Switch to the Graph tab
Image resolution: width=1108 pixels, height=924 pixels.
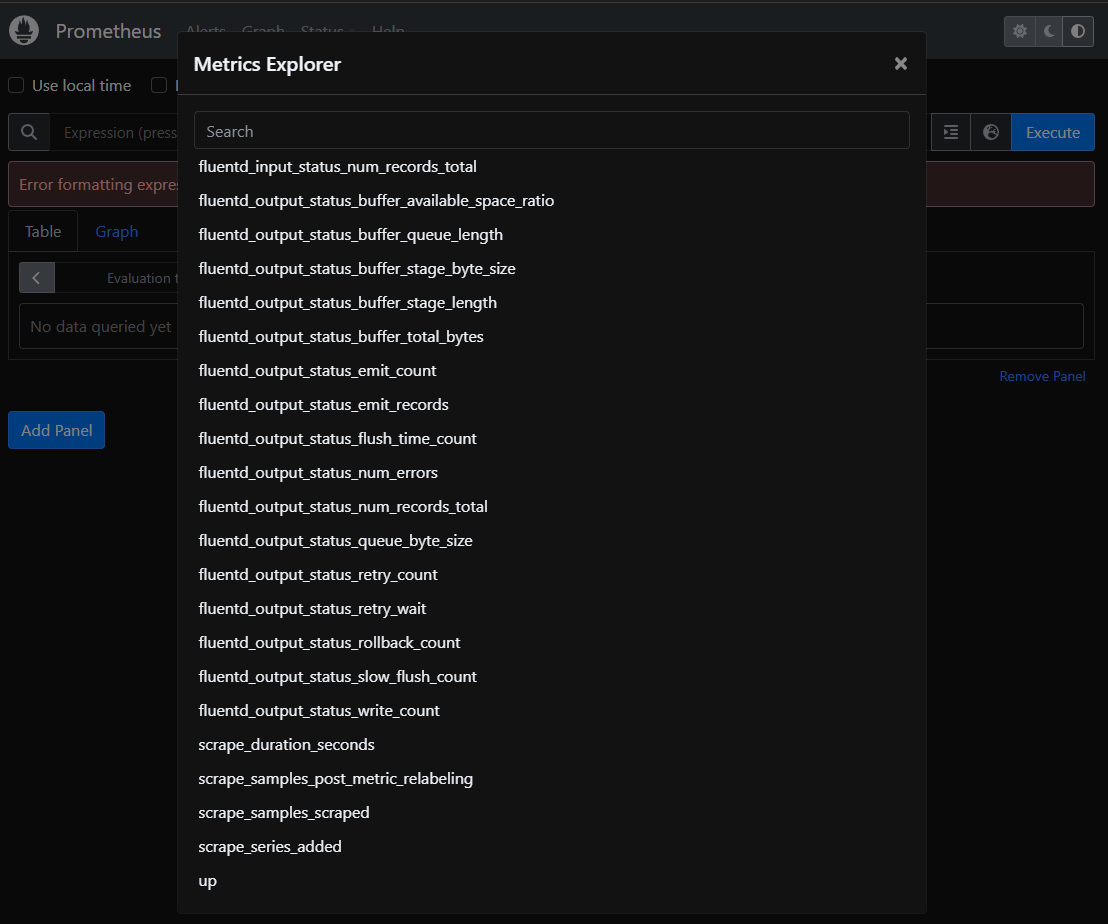coord(117,232)
